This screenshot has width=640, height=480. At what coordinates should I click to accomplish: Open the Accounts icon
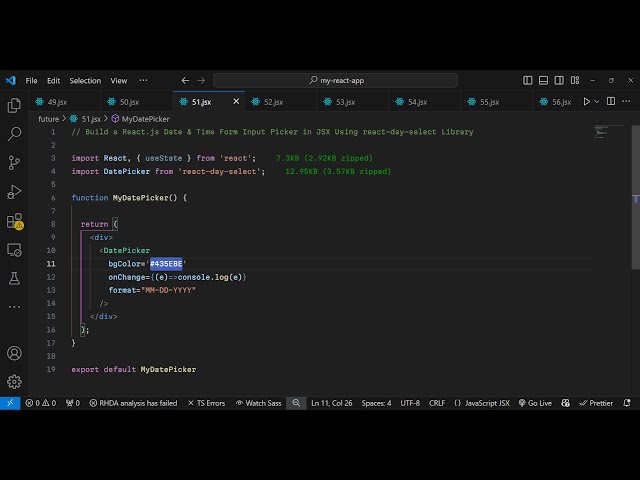tap(14, 353)
